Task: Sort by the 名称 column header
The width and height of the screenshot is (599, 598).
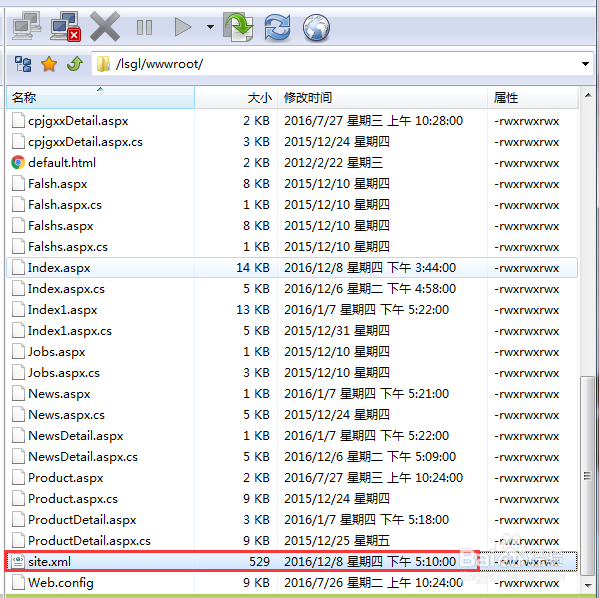Action: point(100,97)
